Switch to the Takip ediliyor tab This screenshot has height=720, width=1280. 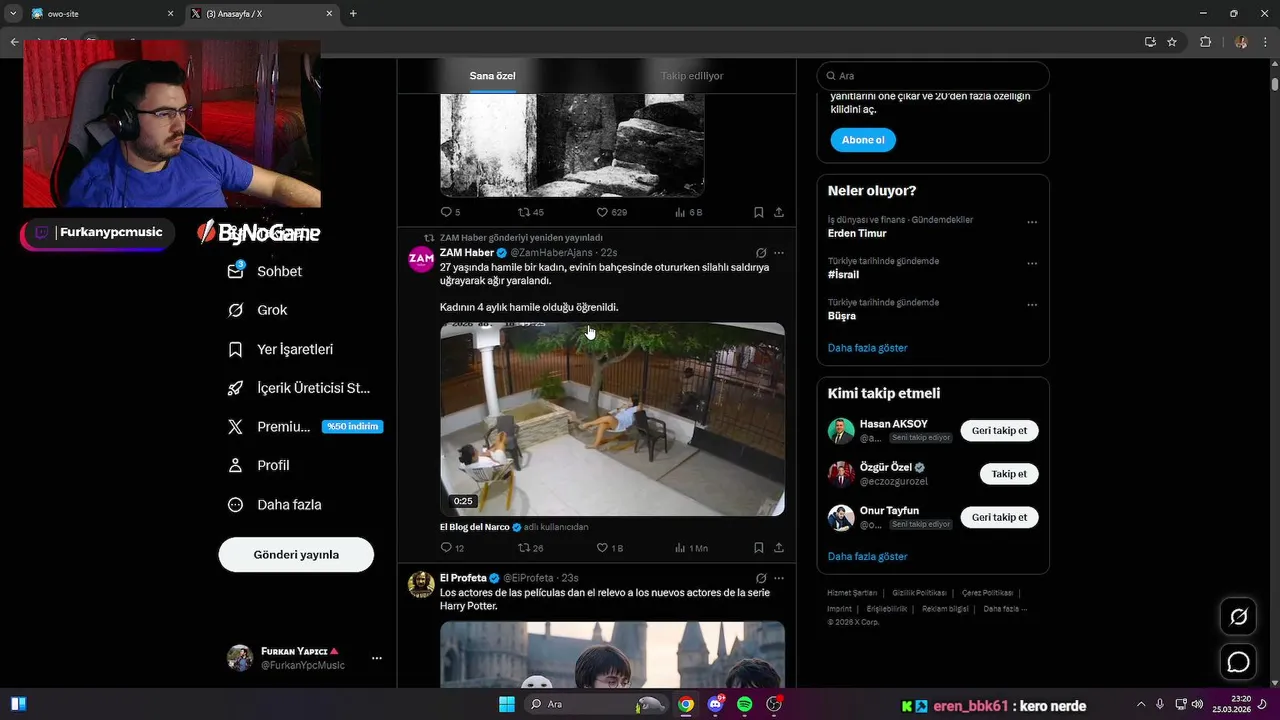tap(692, 76)
